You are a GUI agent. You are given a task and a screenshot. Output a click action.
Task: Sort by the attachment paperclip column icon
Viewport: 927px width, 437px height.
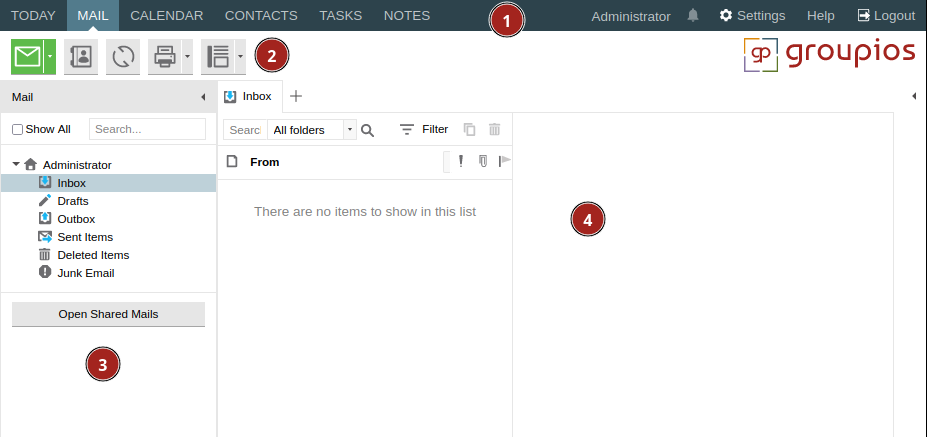point(483,161)
